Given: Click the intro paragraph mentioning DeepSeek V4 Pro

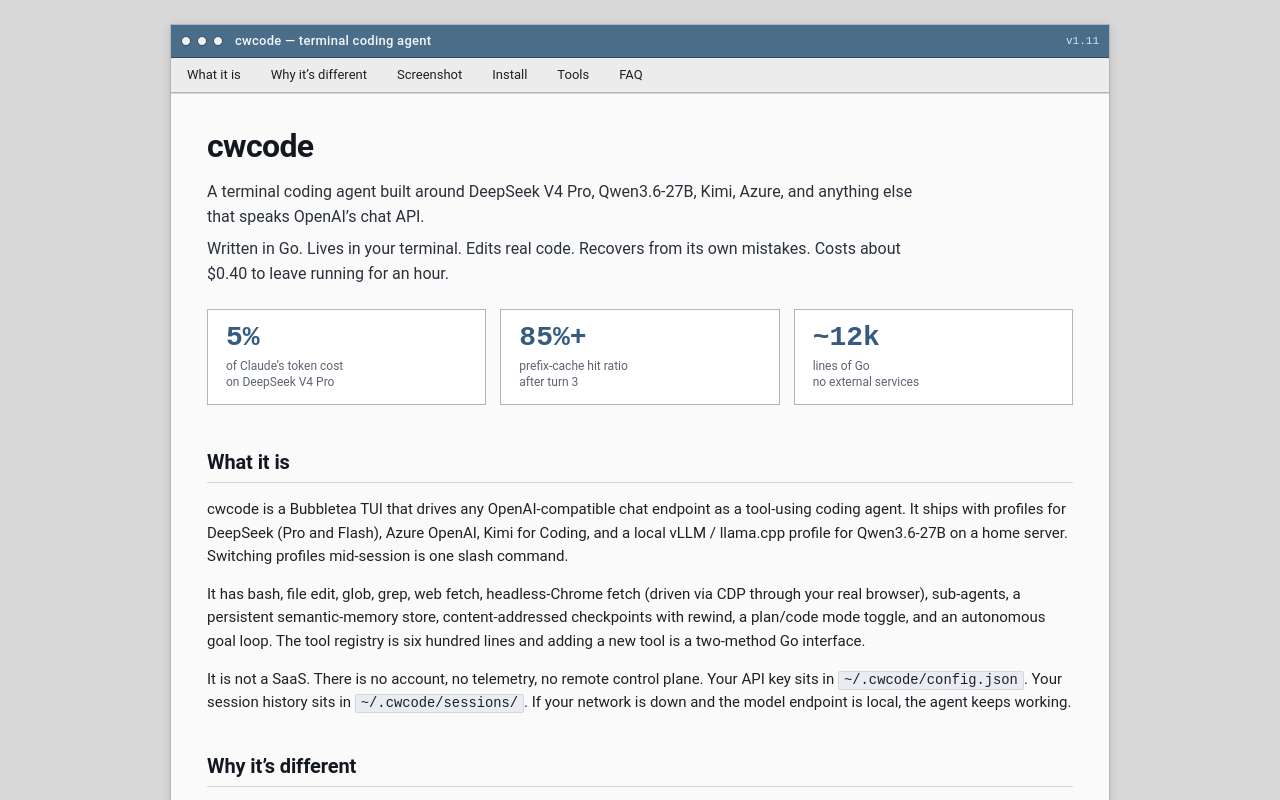Looking at the screenshot, I should pyautogui.click(x=560, y=204).
